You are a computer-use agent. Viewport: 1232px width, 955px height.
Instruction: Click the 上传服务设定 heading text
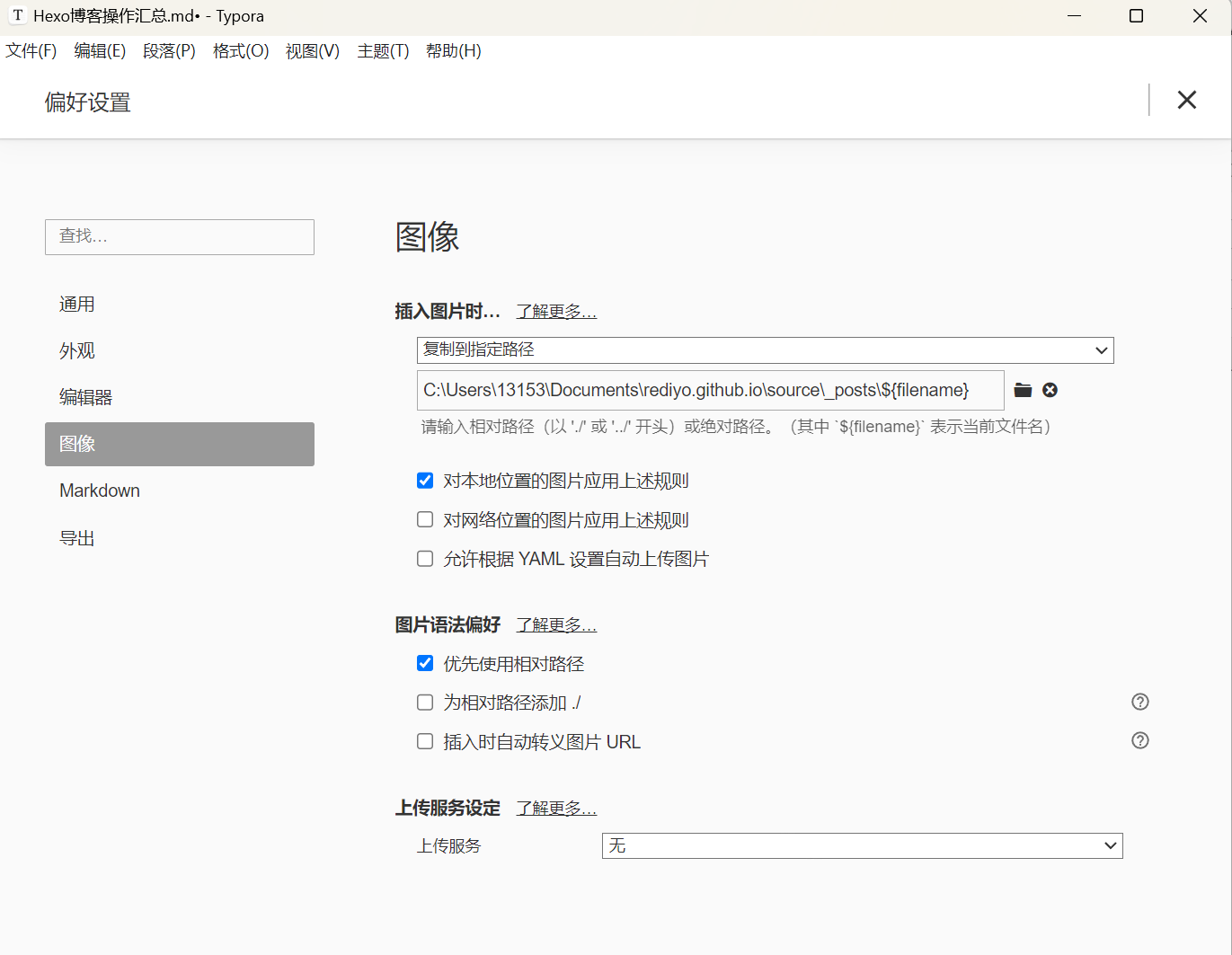pyautogui.click(x=448, y=809)
